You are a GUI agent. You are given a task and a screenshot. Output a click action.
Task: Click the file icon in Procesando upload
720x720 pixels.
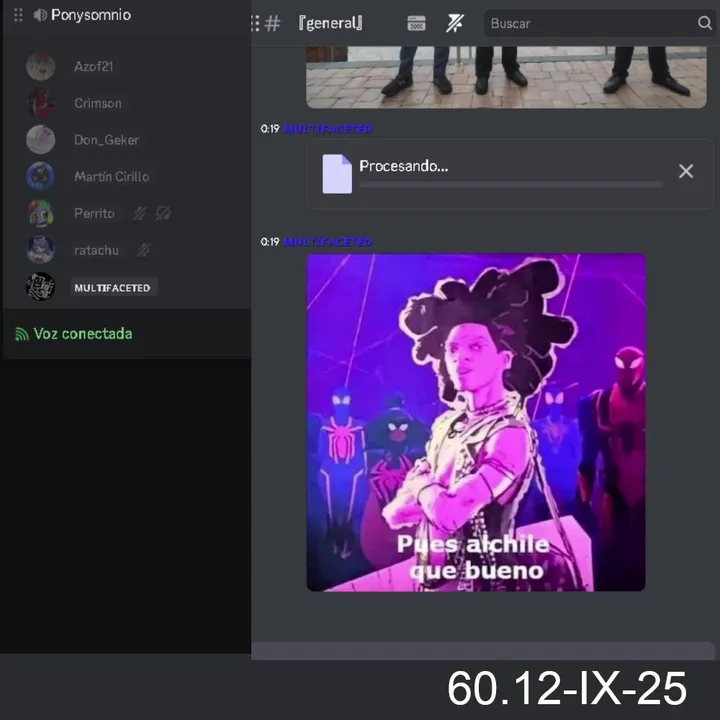pos(337,174)
